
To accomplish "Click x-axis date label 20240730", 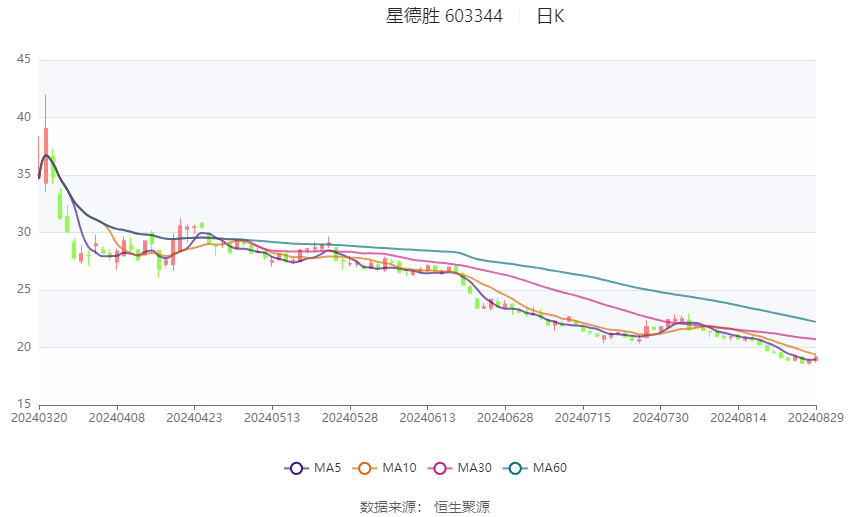I will pyautogui.click(x=660, y=418).
